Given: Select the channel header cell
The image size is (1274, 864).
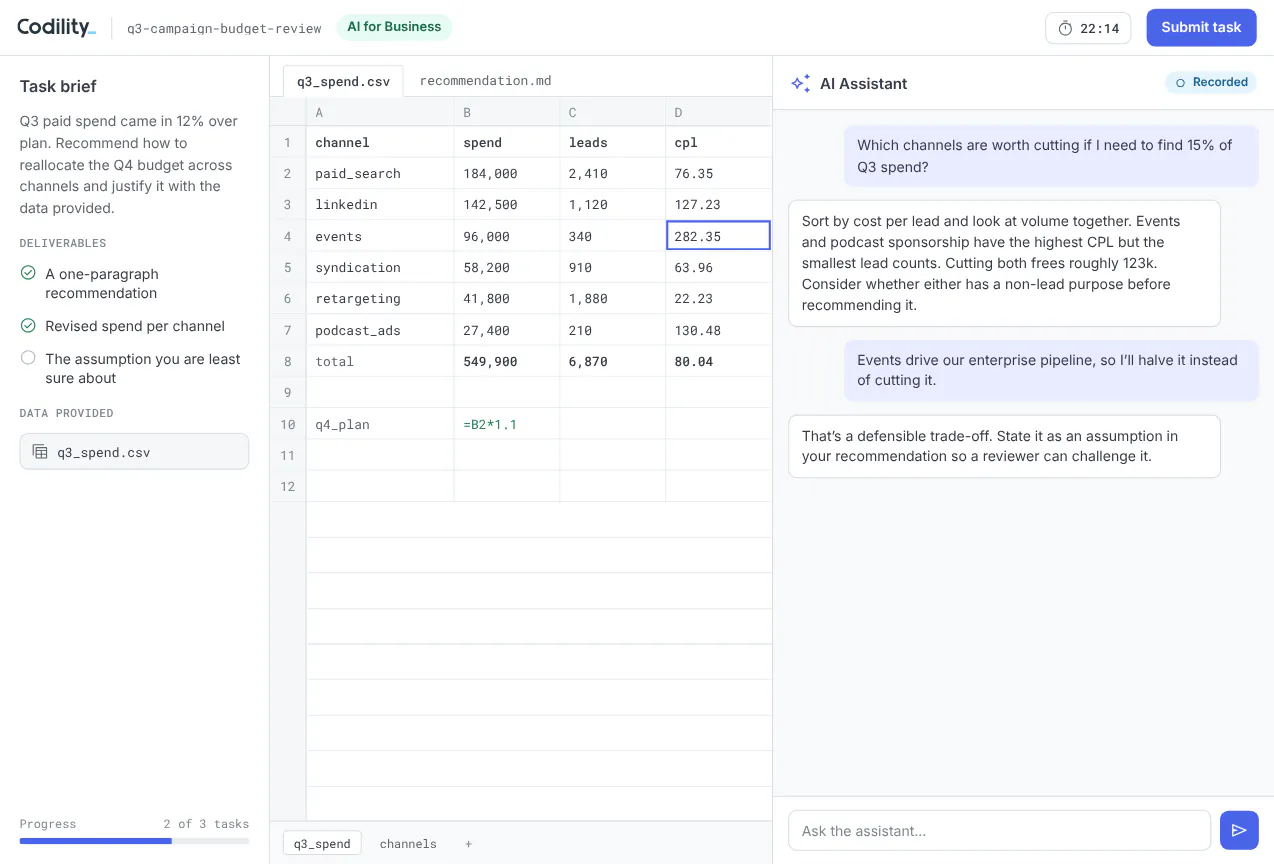Looking at the screenshot, I should [380, 142].
